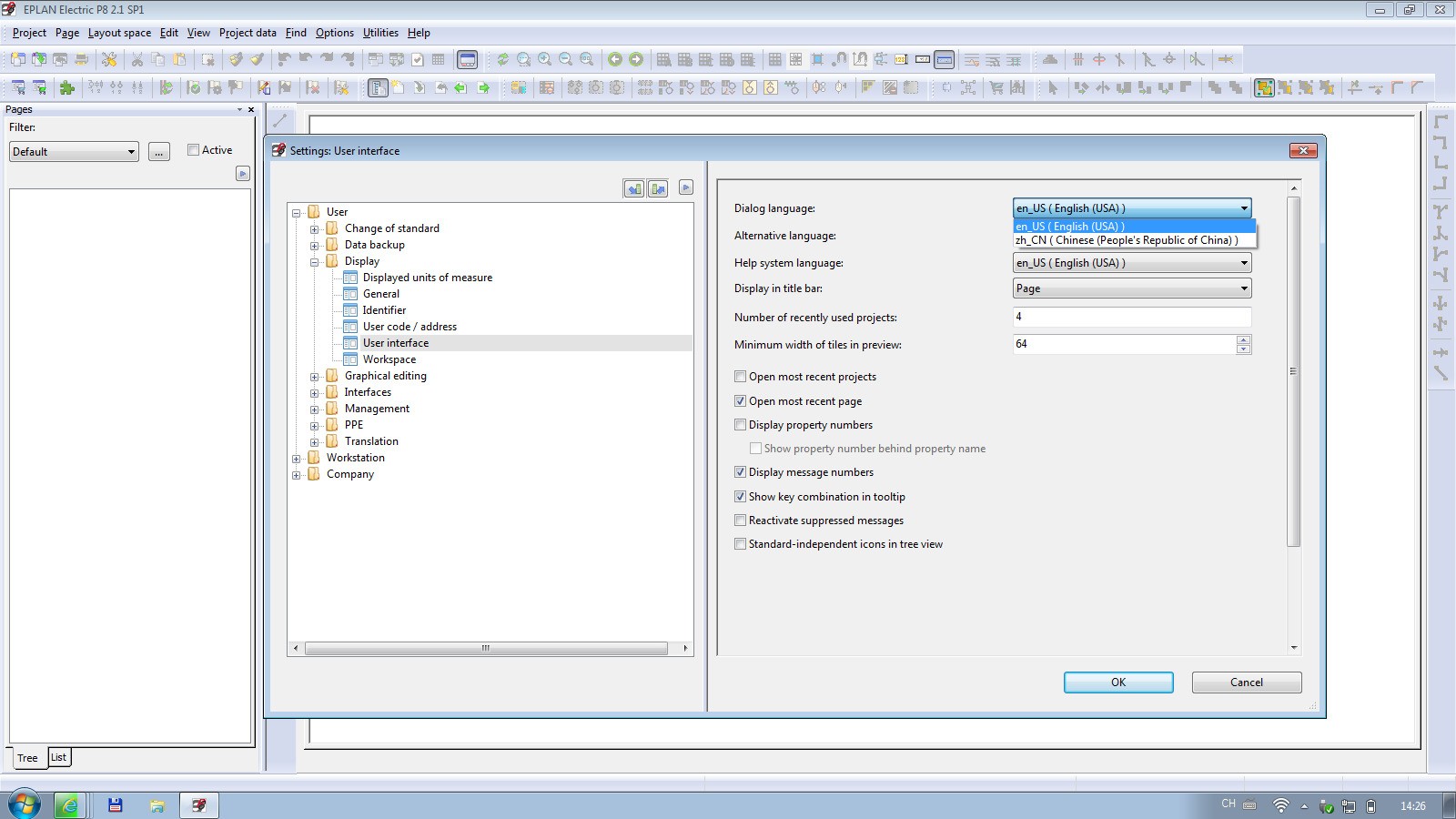Switch to the List tab in Pages
The width and height of the screenshot is (1456, 819).
pyautogui.click(x=58, y=757)
